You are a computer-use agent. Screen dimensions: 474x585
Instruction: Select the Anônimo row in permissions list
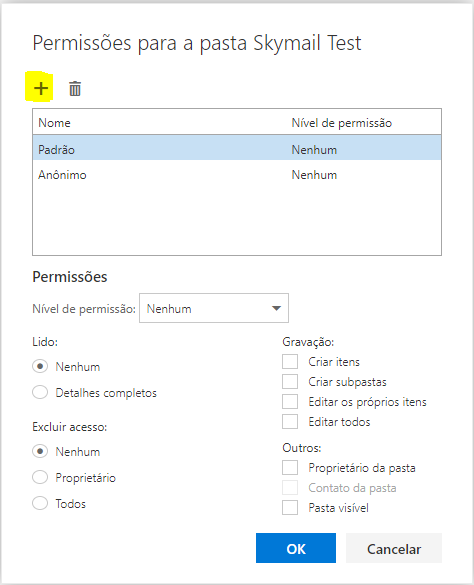click(237, 175)
